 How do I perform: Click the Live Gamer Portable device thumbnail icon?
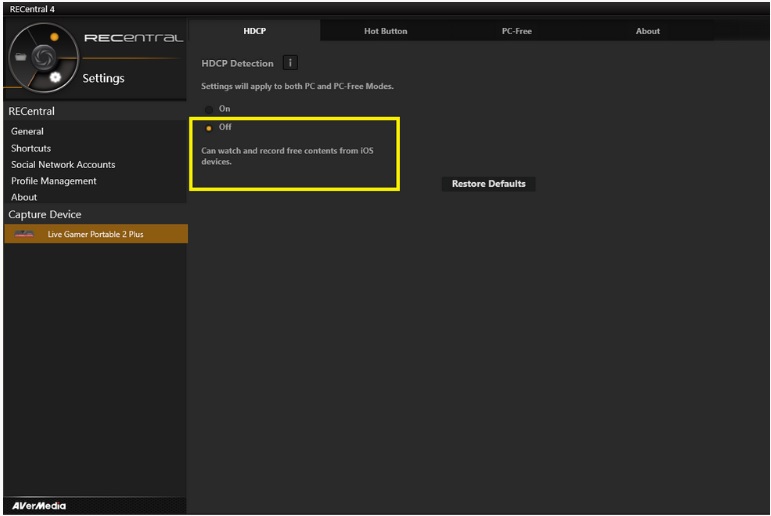tap(24, 234)
